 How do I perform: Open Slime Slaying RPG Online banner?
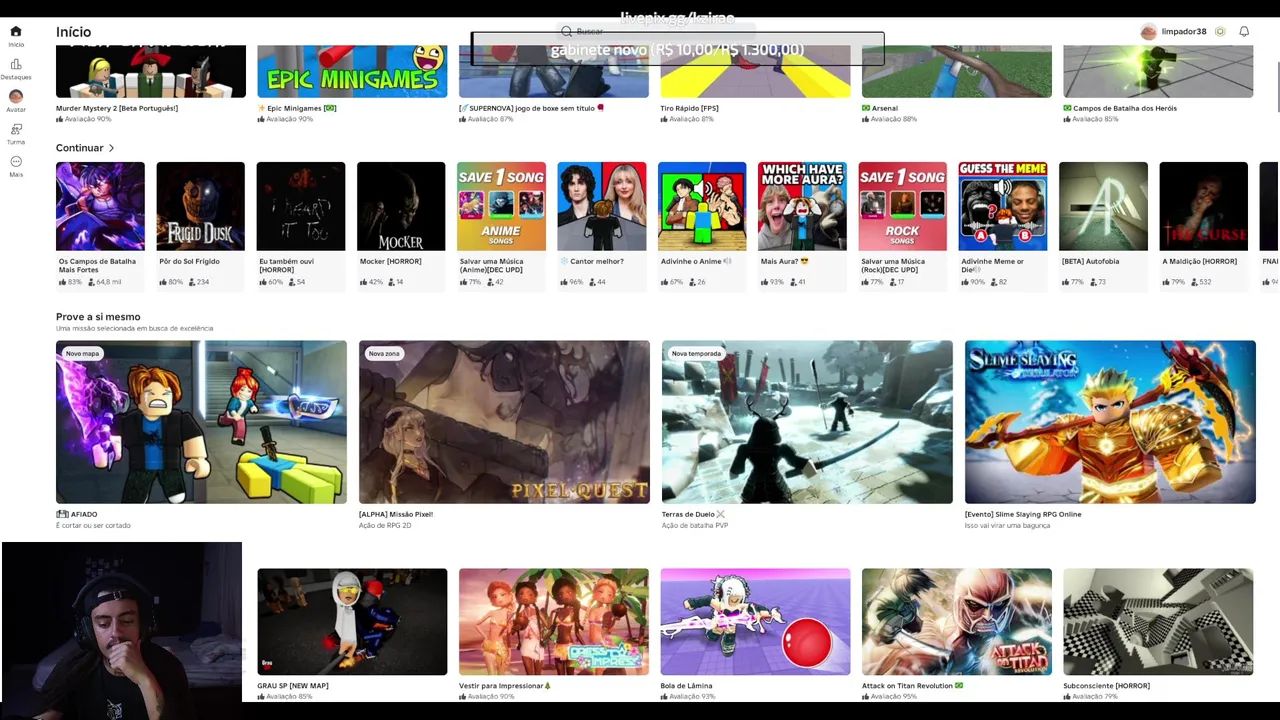coord(1110,422)
